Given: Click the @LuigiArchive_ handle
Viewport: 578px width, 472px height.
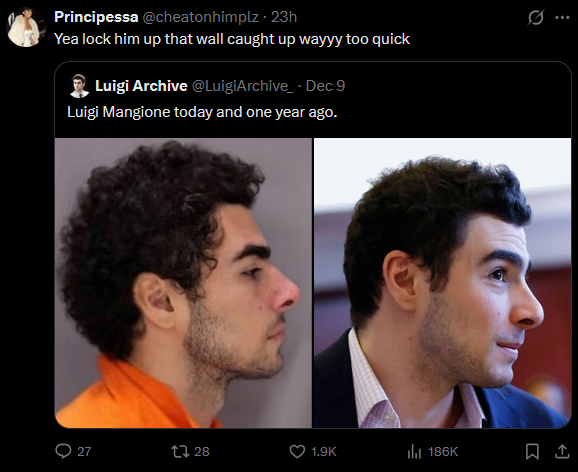Looking at the screenshot, I should pos(243,86).
